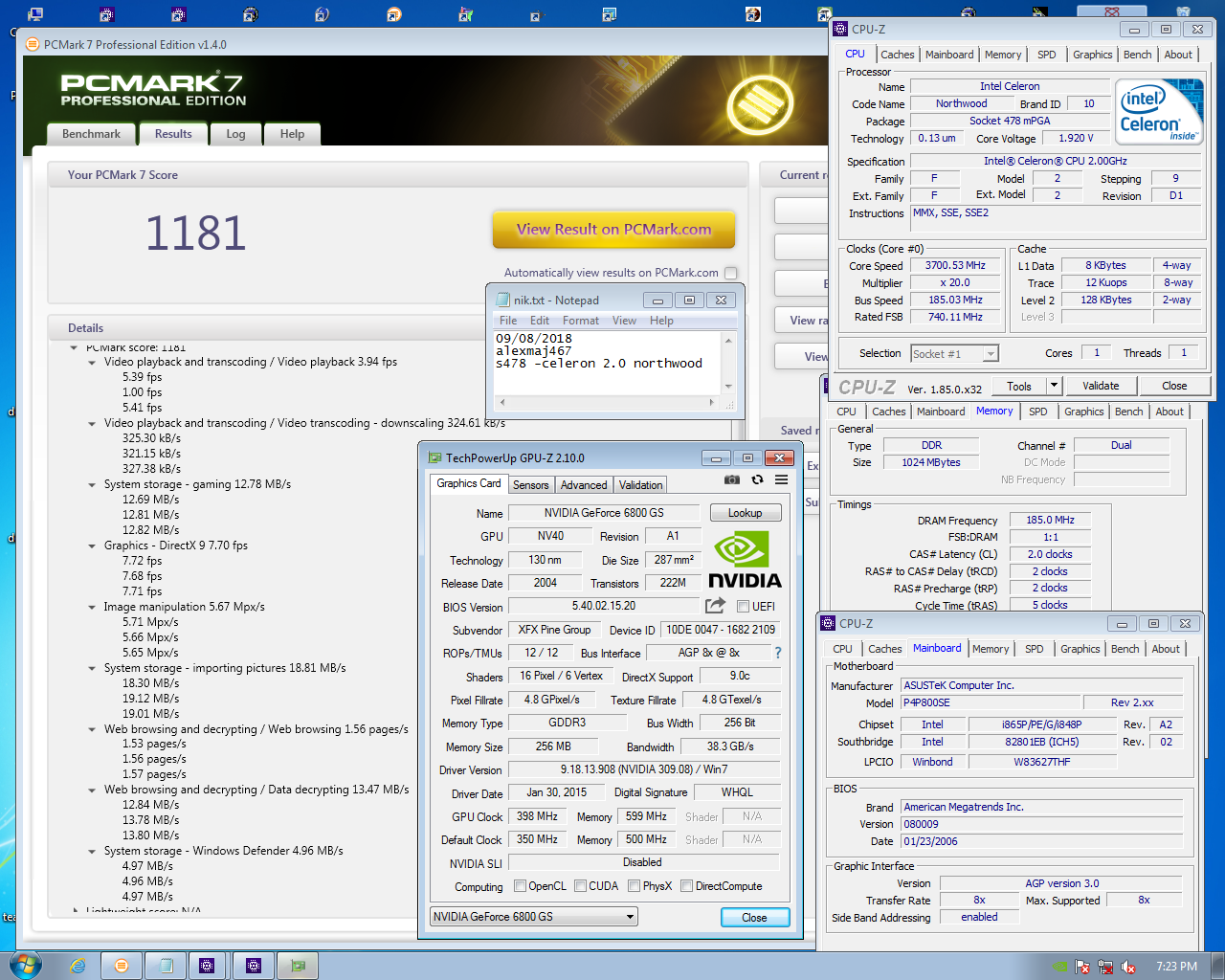1225x980 pixels.
Task: Switch to first CPU-Z taskbar button
Action: coord(207,966)
